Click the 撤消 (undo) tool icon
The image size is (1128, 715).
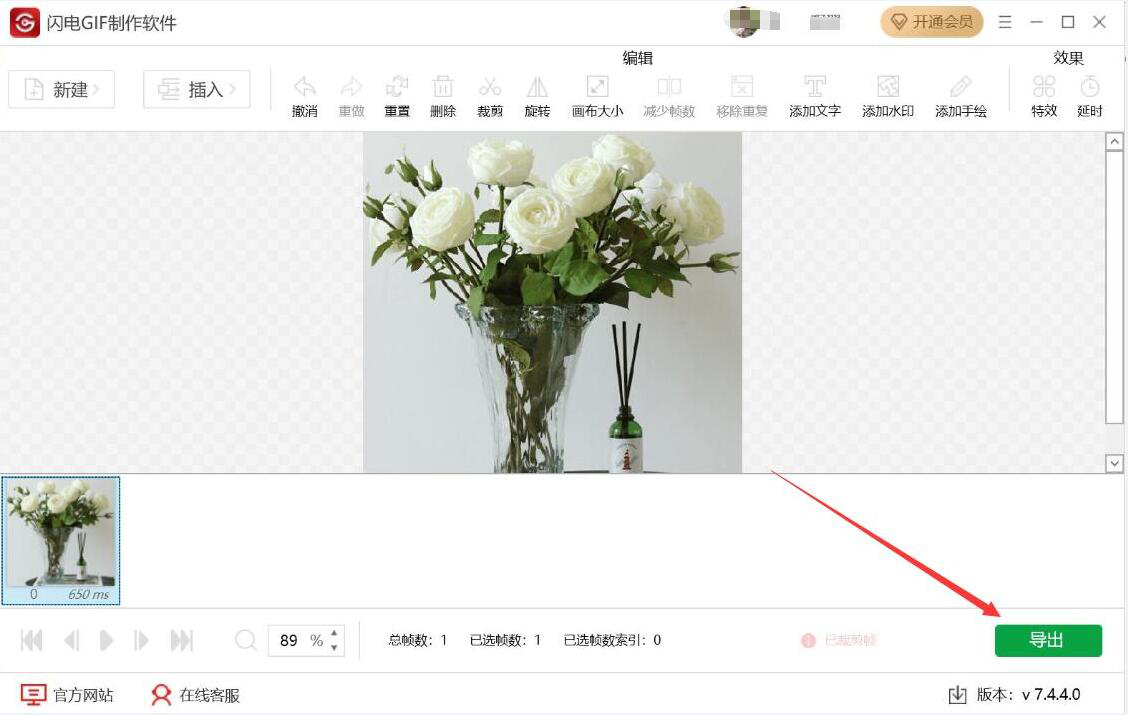click(305, 87)
